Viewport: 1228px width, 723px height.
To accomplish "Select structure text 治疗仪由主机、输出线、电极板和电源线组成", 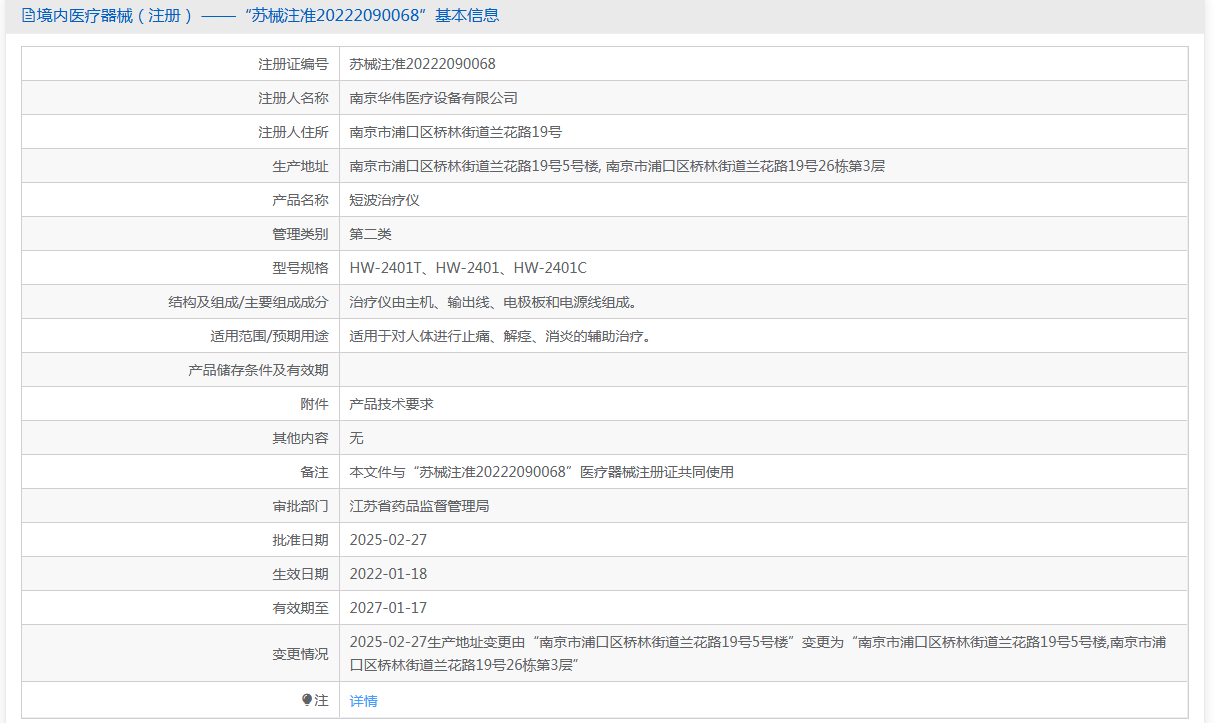I will coord(494,302).
